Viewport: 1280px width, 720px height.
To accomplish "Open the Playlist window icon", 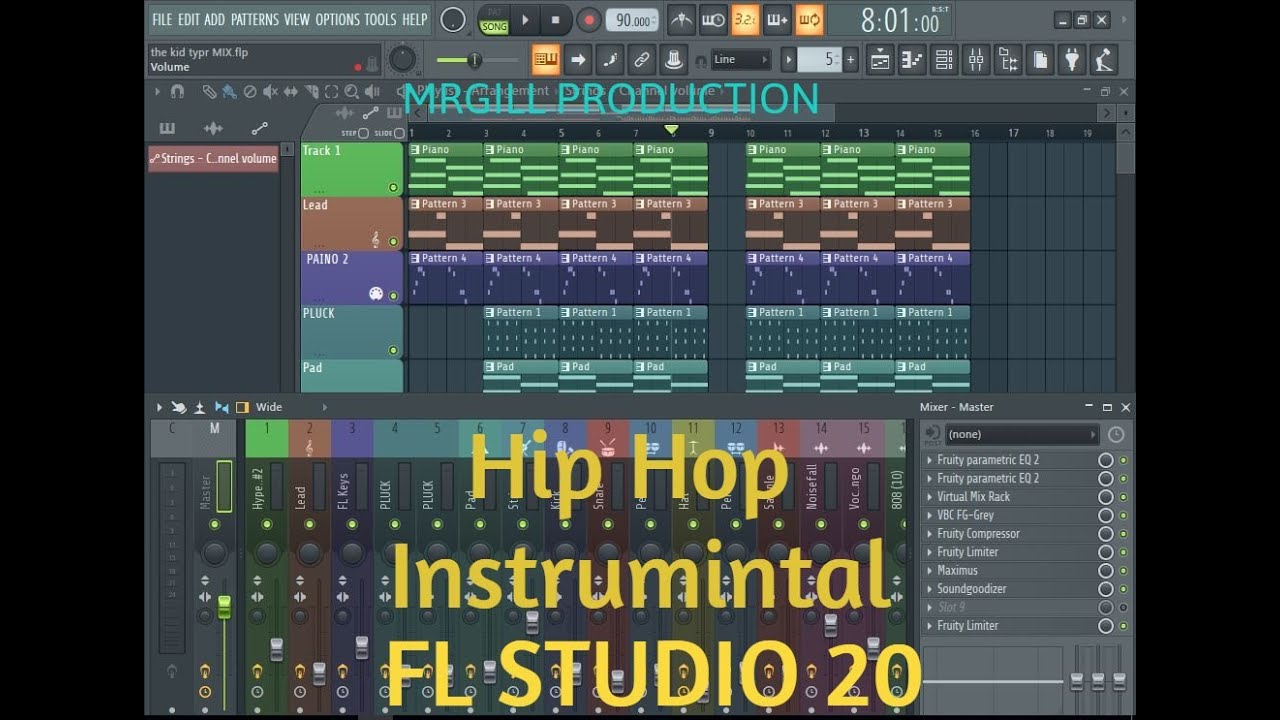I will point(880,60).
